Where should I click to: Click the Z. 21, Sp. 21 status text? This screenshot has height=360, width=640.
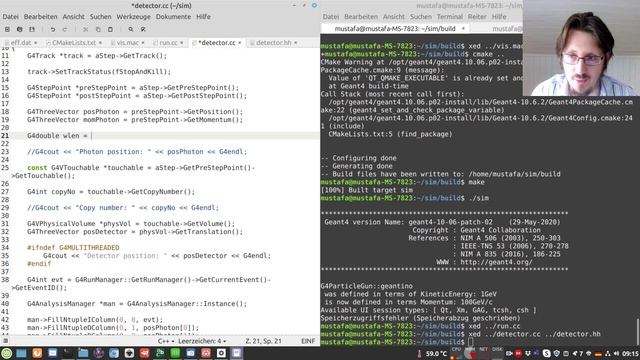[x=263, y=341]
